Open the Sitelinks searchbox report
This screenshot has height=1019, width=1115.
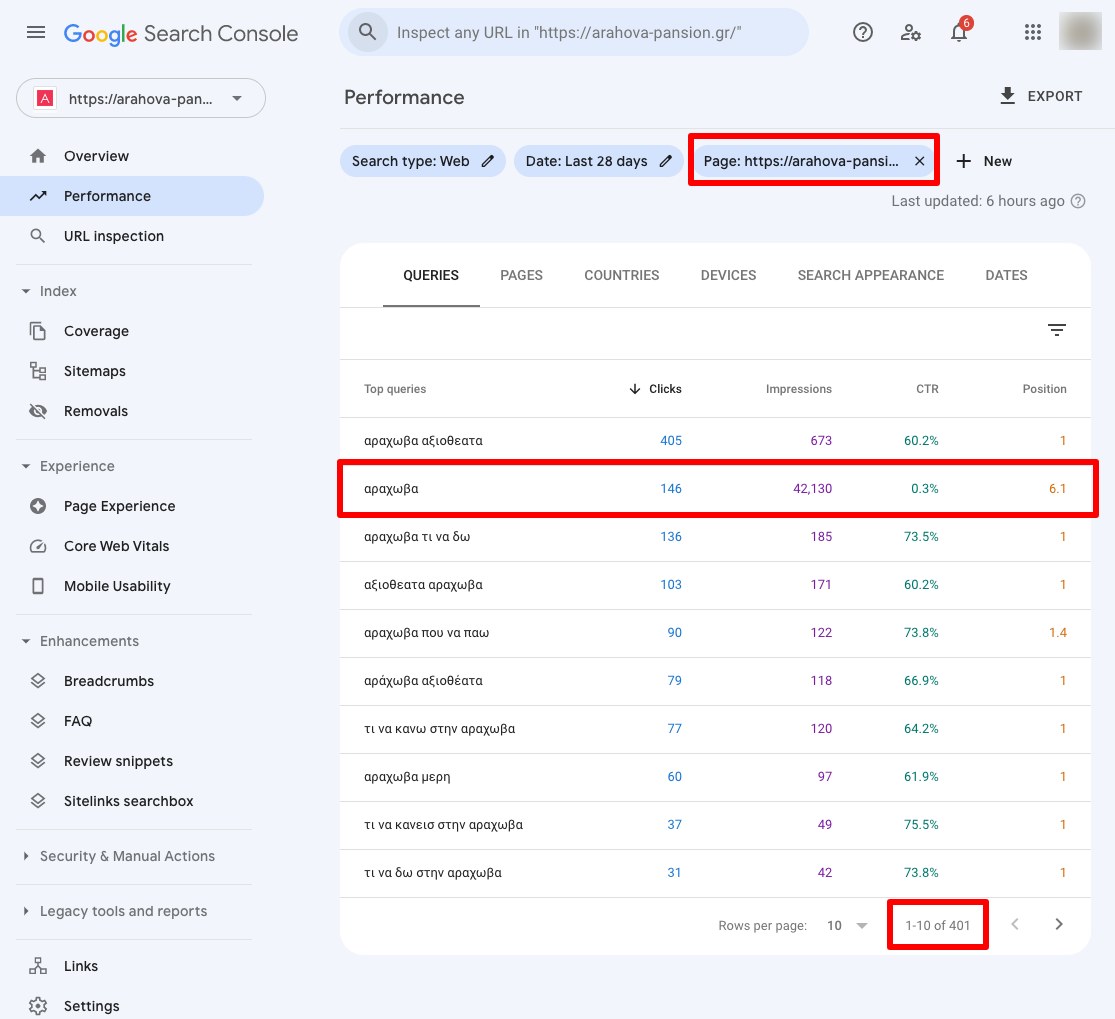pyautogui.click(x=132, y=801)
